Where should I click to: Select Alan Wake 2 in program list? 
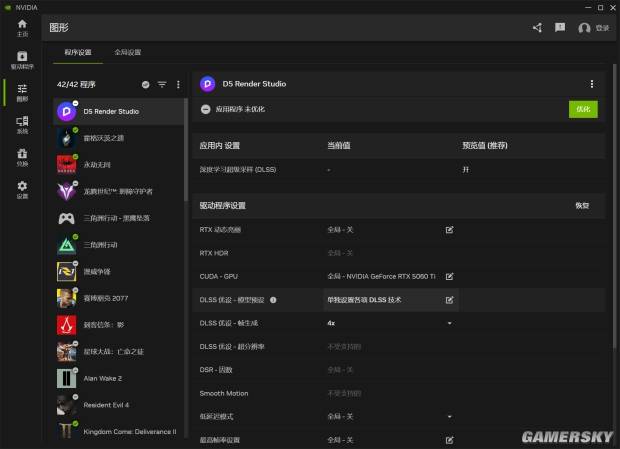click(x=119, y=378)
